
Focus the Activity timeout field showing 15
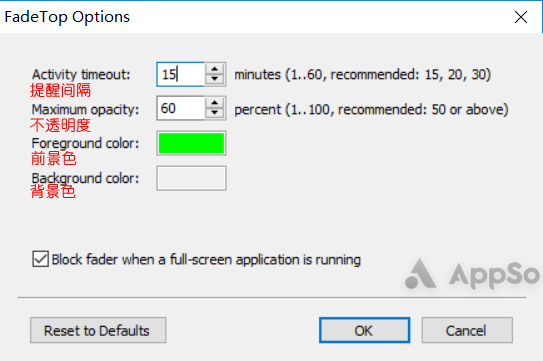[181, 74]
